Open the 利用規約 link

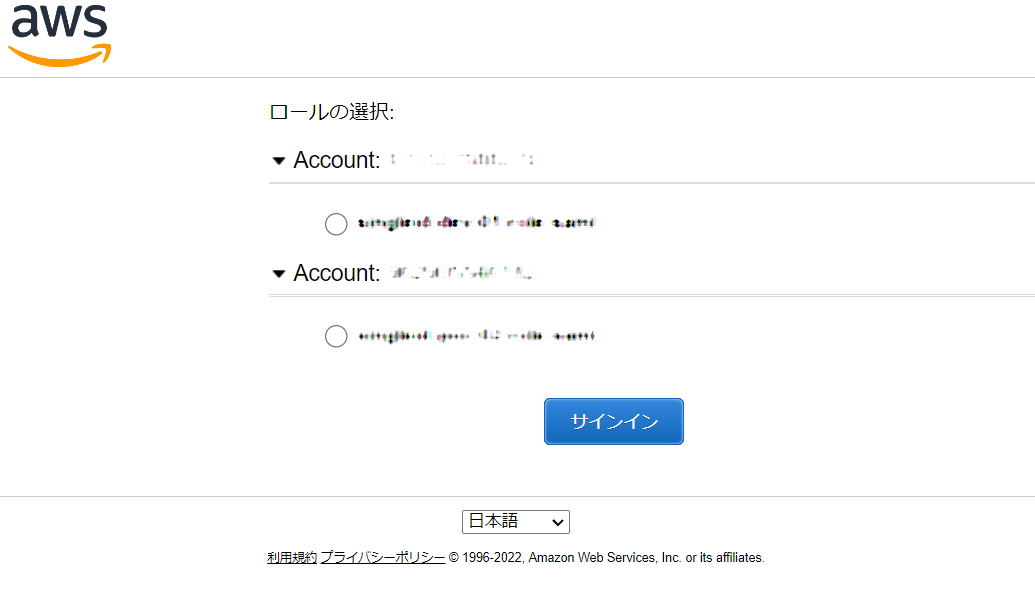pos(292,558)
